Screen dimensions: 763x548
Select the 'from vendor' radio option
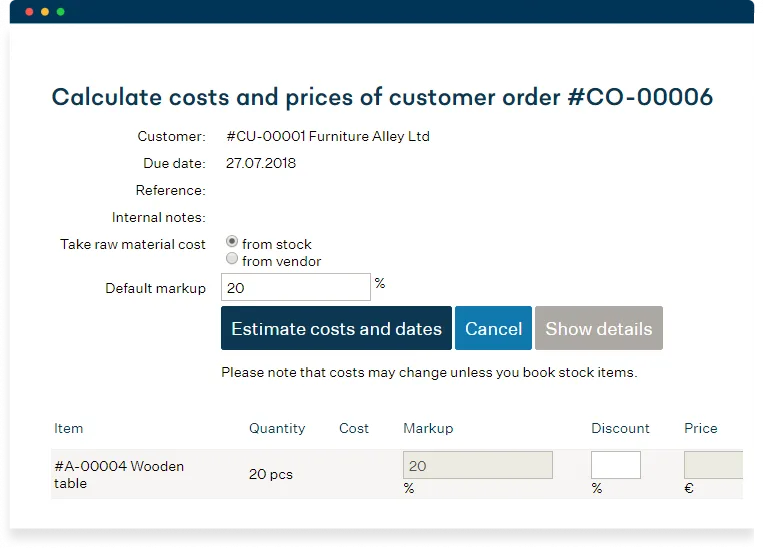(x=232, y=258)
